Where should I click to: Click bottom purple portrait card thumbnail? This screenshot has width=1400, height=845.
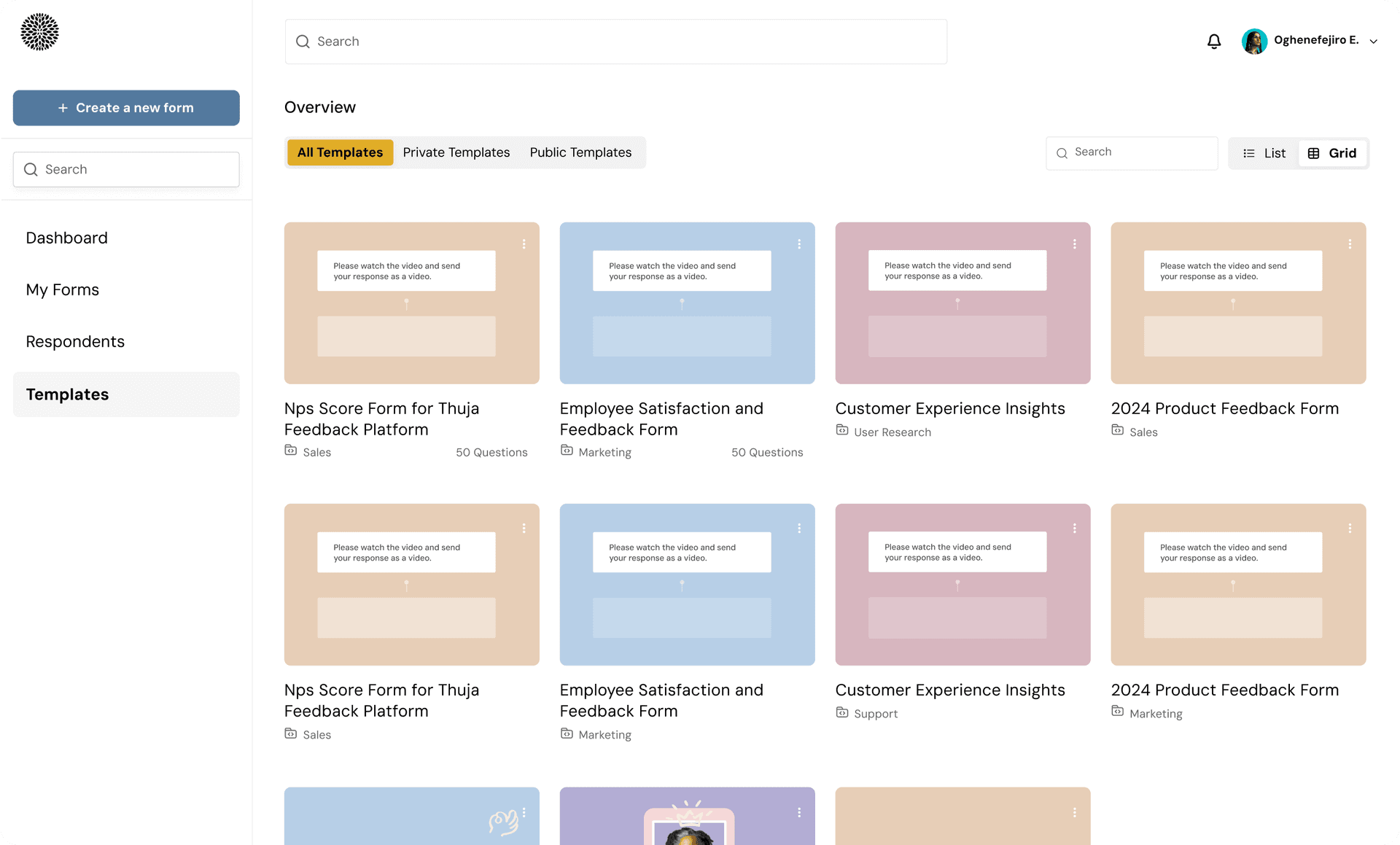(x=688, y=816)
